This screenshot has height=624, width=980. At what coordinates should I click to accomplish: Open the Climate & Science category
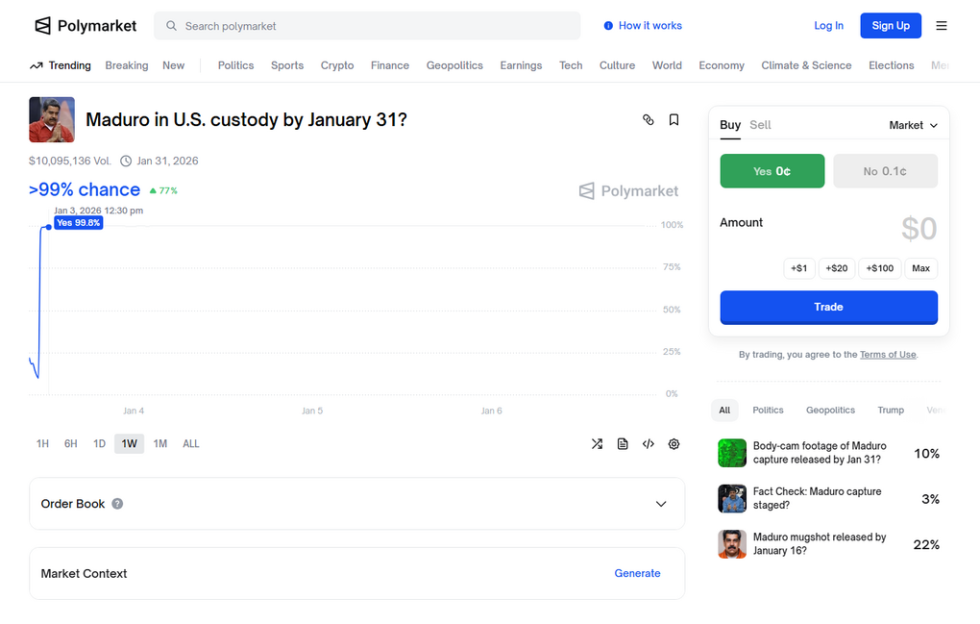(x=806, y=65)
